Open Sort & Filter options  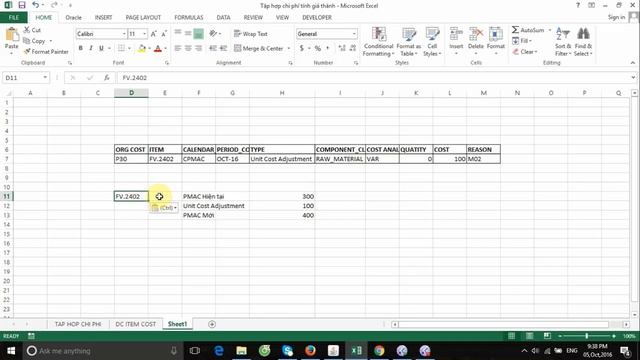tap(563, 41)
